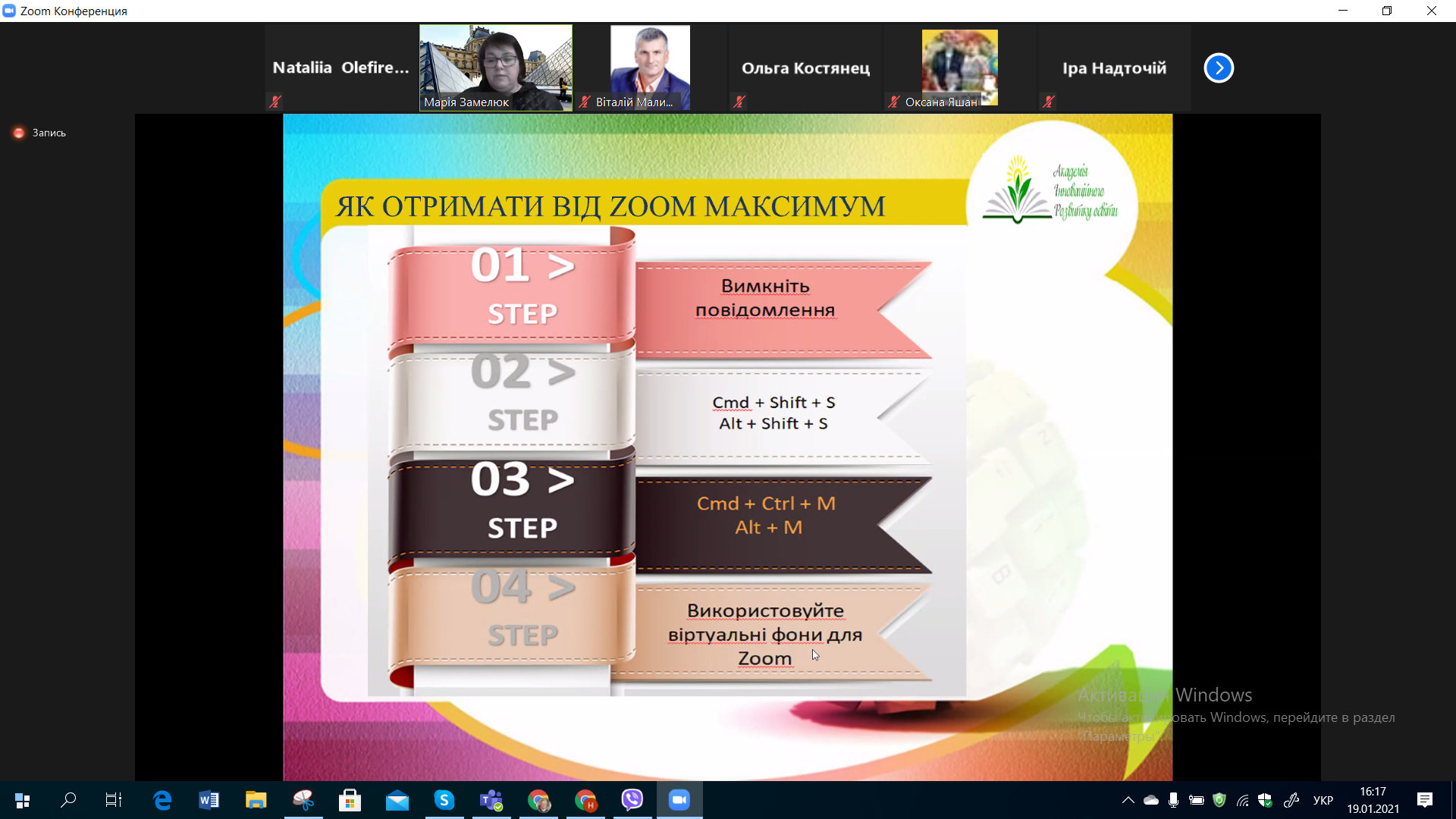Open clock and date 16:17 calendar

pyautogui.click(x=1373, y=800)
